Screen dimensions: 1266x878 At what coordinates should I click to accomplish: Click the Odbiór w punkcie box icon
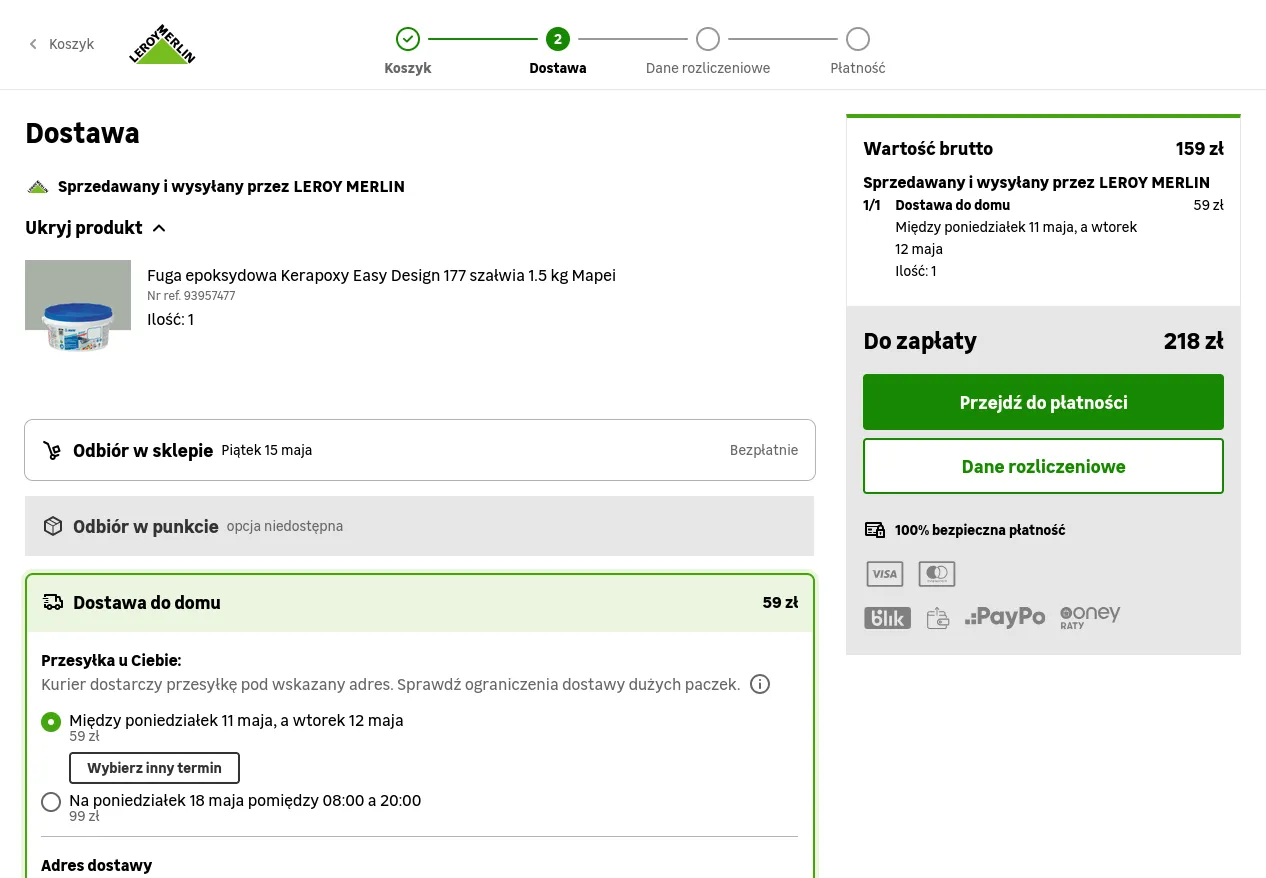pyautogui.click(x=52, y=526)
